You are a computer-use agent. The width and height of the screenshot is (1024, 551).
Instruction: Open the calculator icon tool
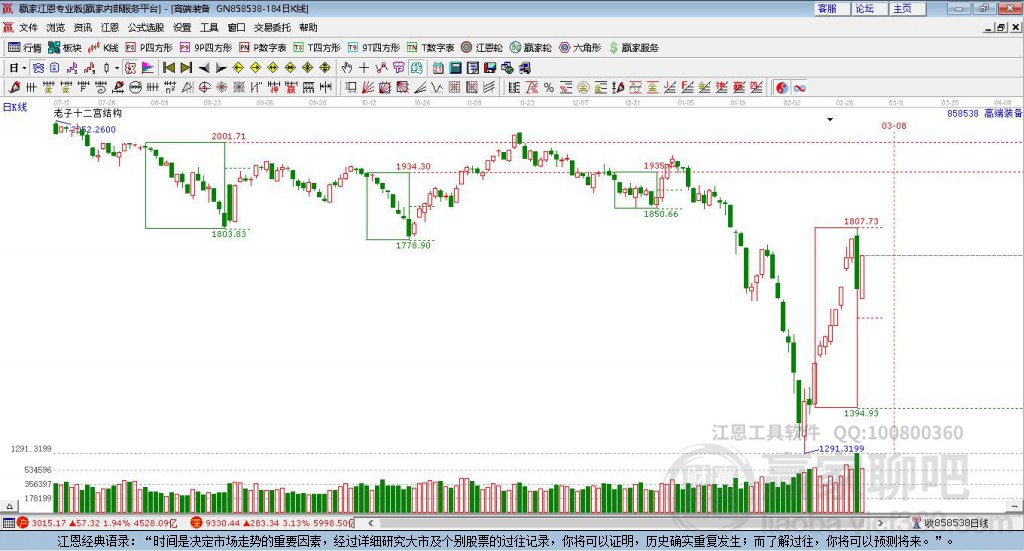click(455, 68)
